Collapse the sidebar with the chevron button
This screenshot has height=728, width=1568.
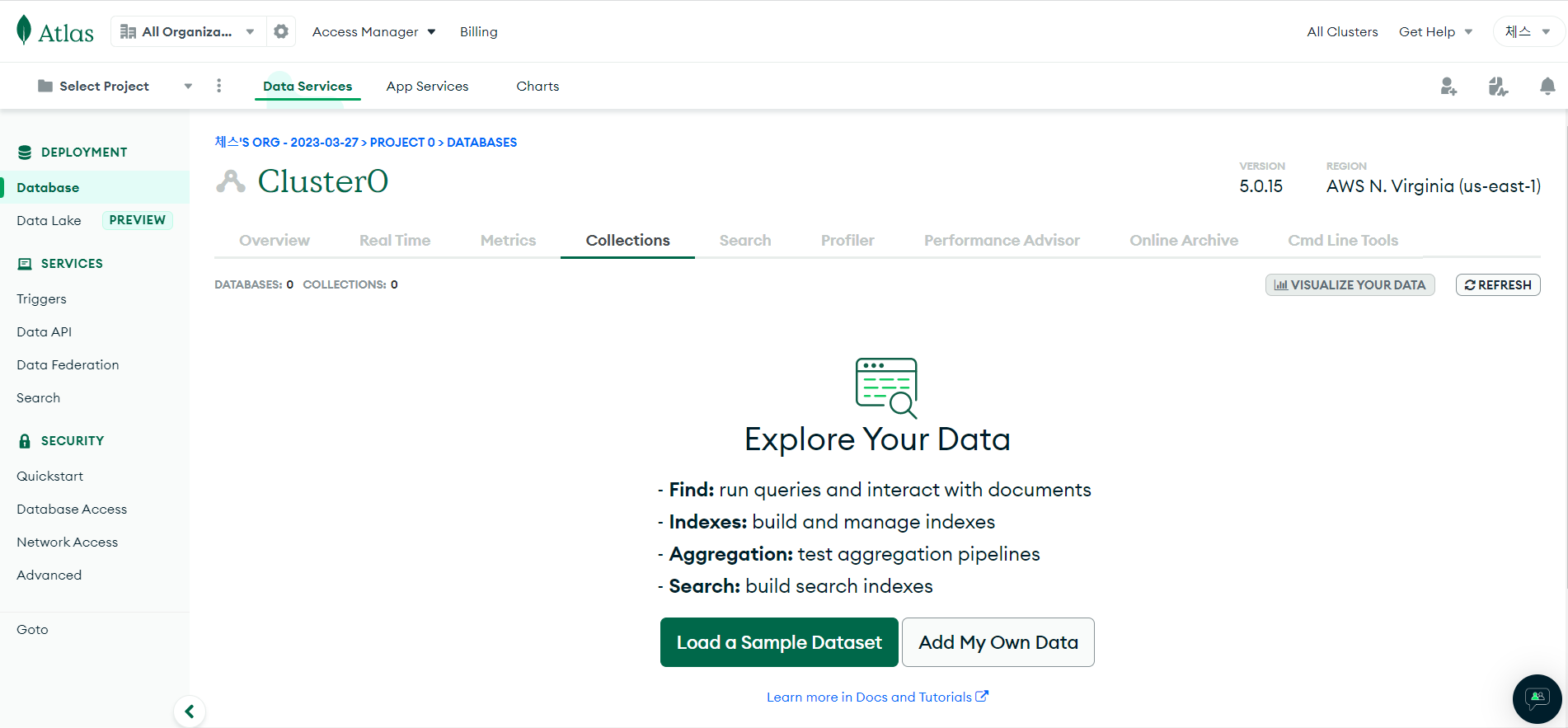coord(190,711)
